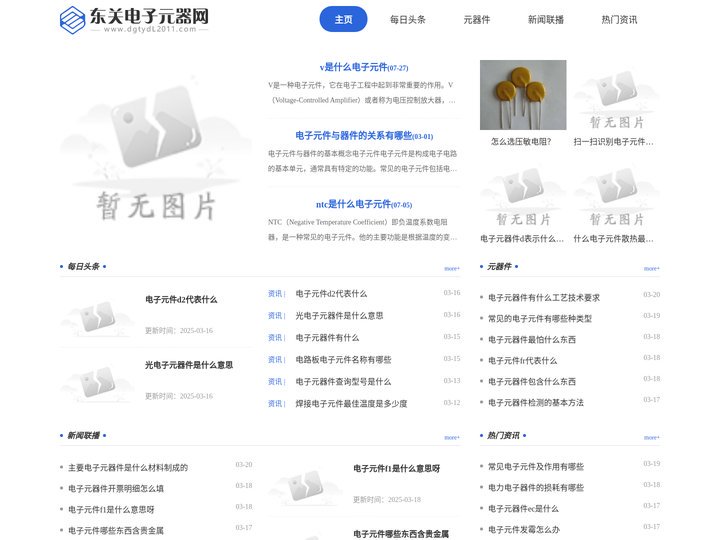Click 每日头条 section heading
This screenshot has width=720, height=540.
pos(84,266)
